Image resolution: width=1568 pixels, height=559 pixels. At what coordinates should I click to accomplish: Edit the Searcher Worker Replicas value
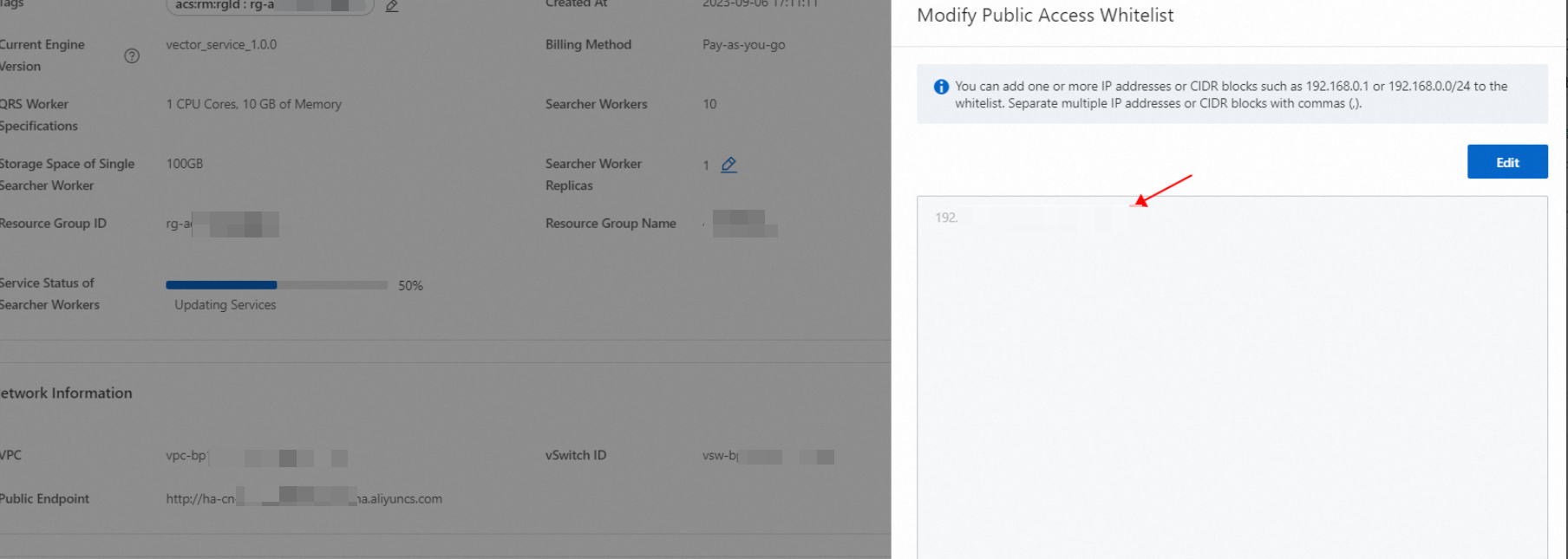click(728, 165)
